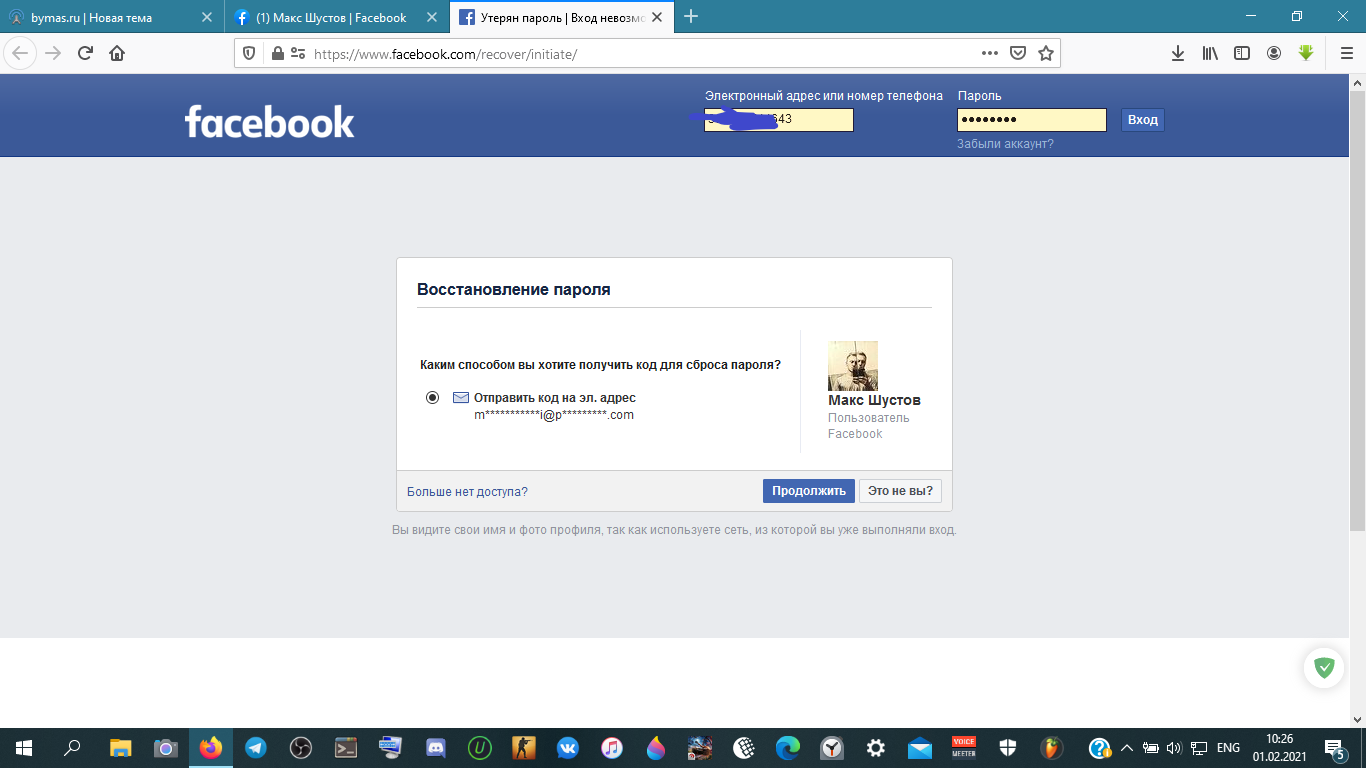Viewport: 1366px width, 768px height.
Task: Open the Firefox Library
Action: [x=1210, y=53]
